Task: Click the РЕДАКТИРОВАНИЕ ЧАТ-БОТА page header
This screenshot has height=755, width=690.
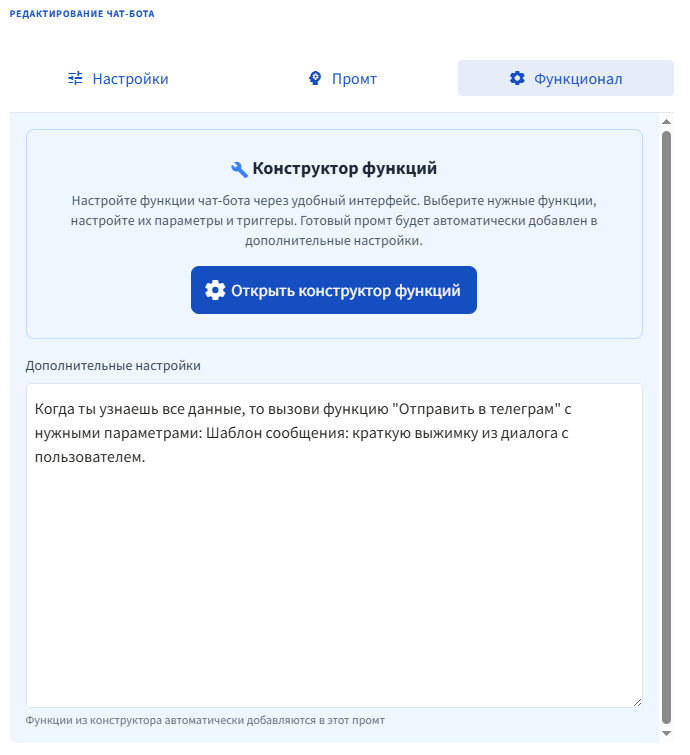Action: coord(82,15)
